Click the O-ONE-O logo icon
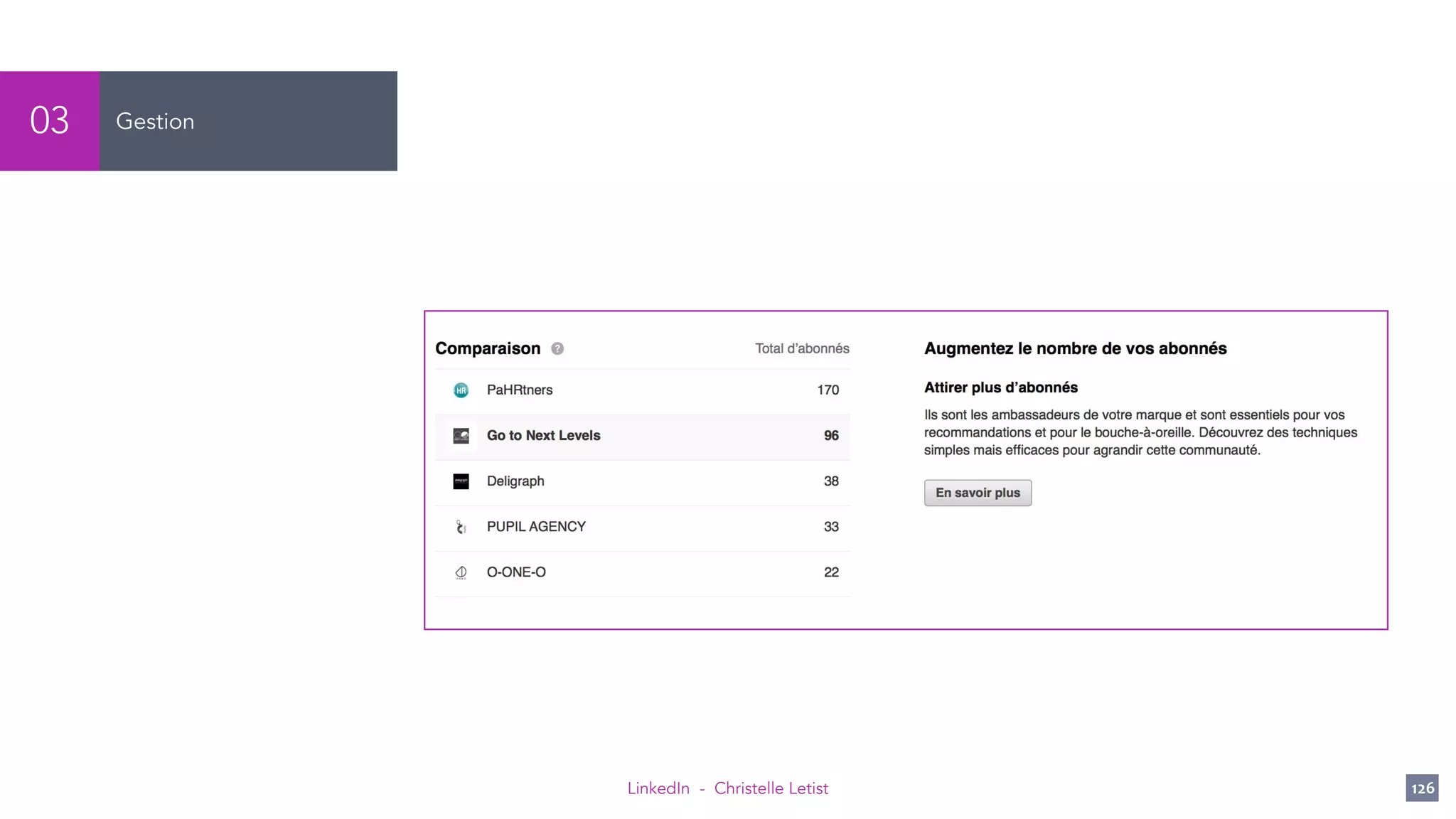This screenshot has height=819, width=1456. 461,572
